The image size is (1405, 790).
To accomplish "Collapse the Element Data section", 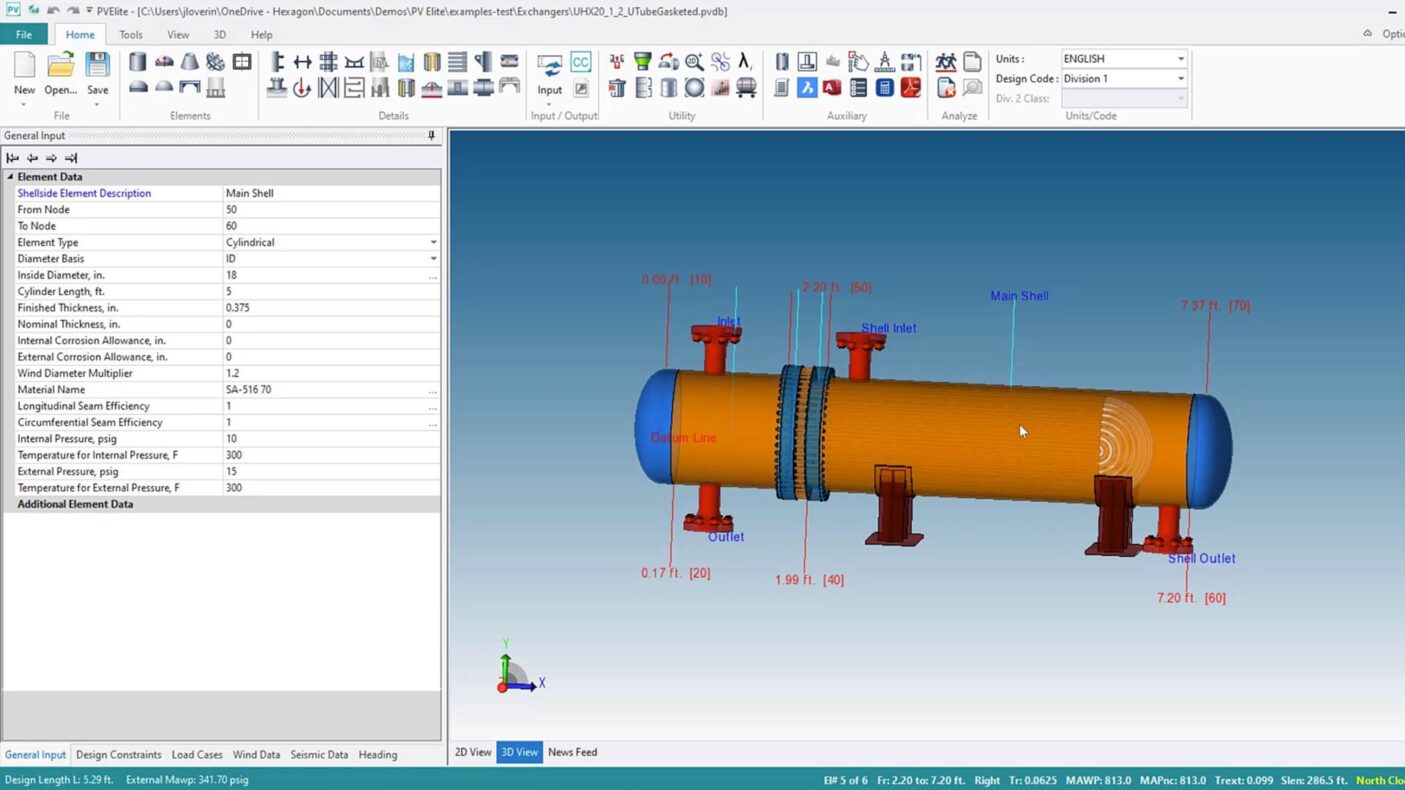I will pyautogui.click(x=11, y=177).
